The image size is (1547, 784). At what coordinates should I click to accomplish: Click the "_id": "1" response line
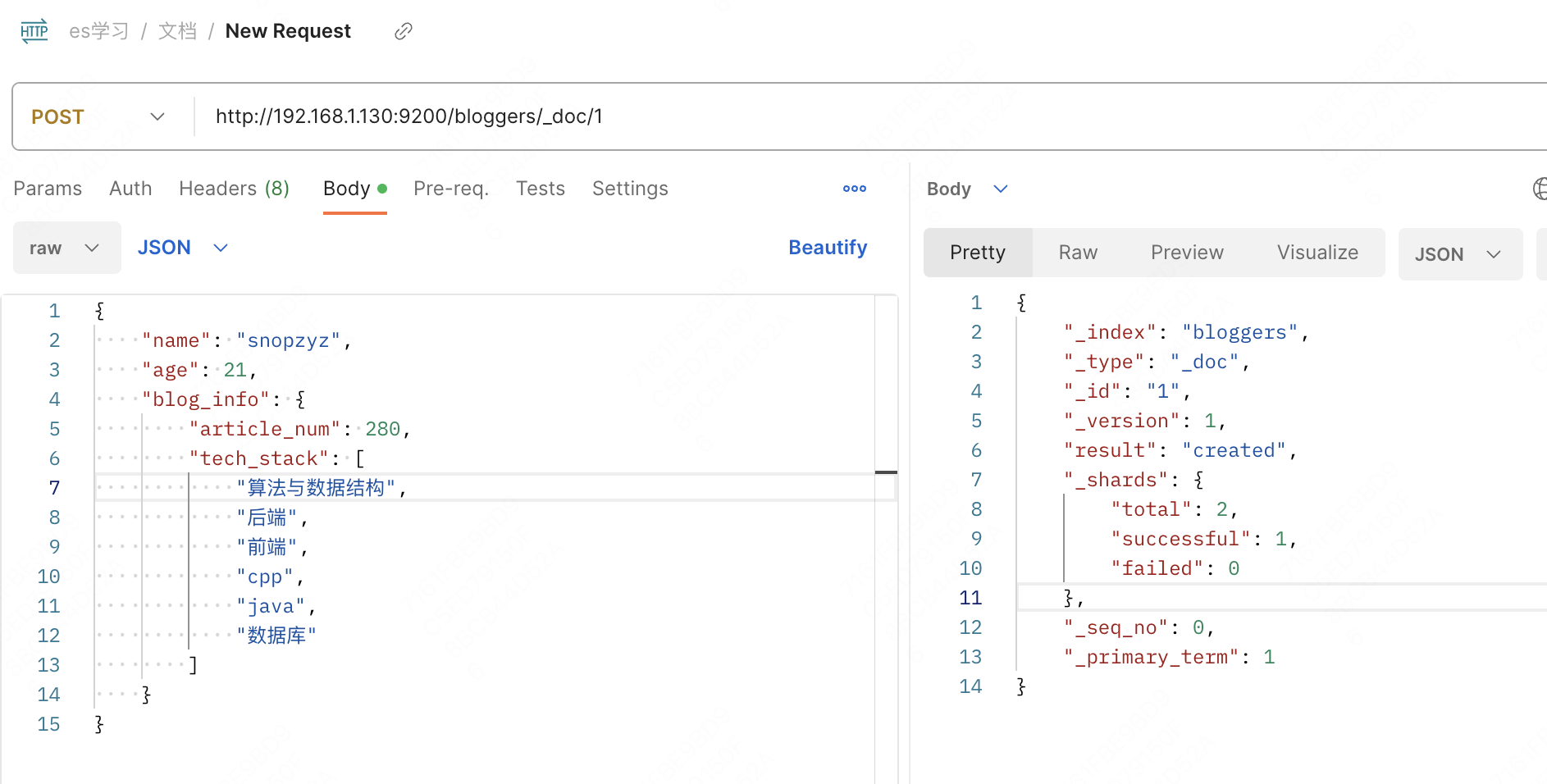(1127, 391)
